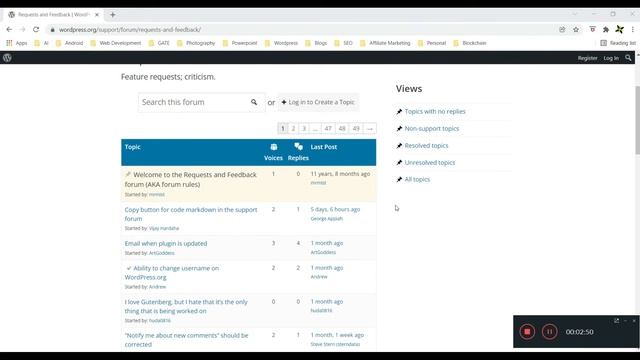Open the search icon in WordPress top bar
The height and width of the screenshot is (360, 640).
pyautogui.click(x=628, y=58)
